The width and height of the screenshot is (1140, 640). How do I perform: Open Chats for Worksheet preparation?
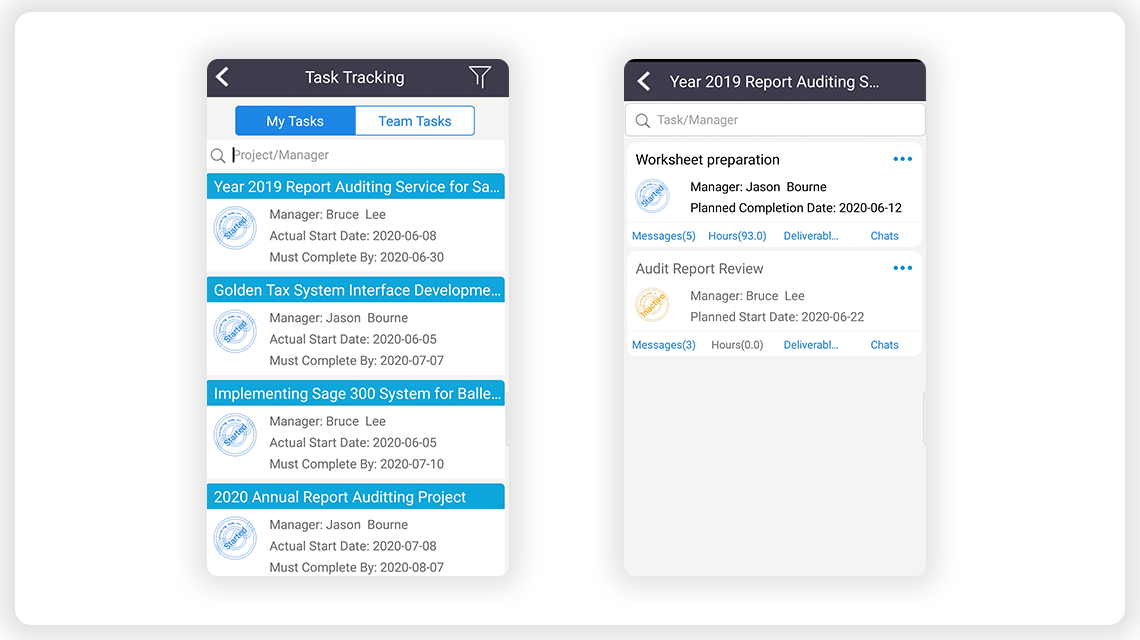884,236
